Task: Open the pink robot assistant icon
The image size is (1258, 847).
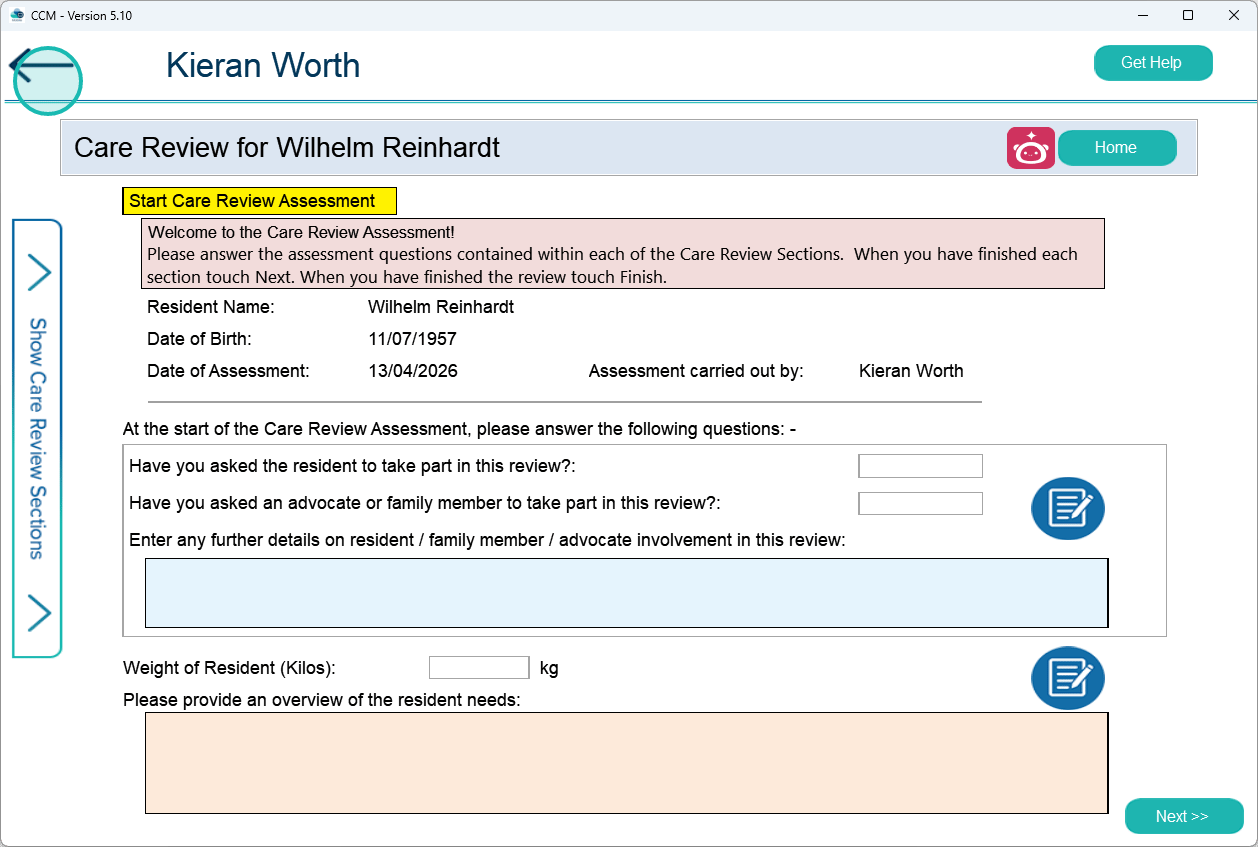Action: (1030, 148)
